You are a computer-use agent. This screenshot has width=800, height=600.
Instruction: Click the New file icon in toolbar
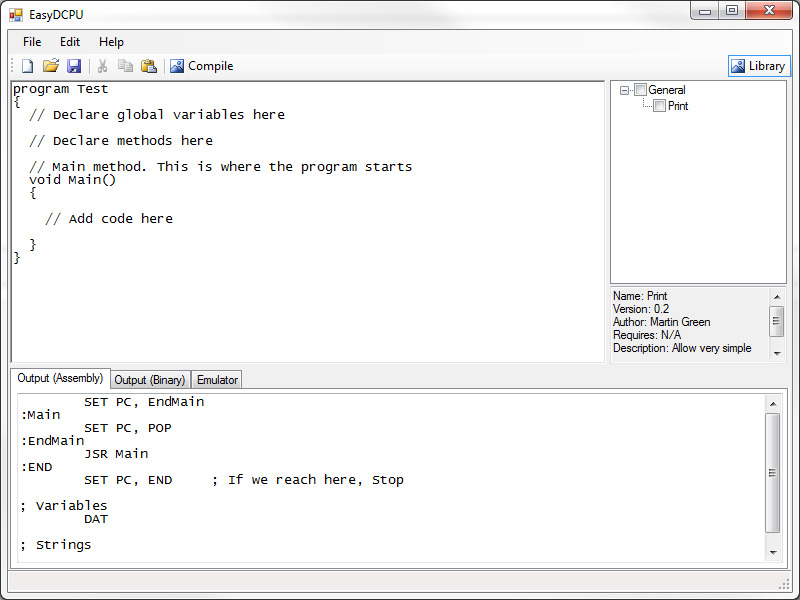(28, 66)
